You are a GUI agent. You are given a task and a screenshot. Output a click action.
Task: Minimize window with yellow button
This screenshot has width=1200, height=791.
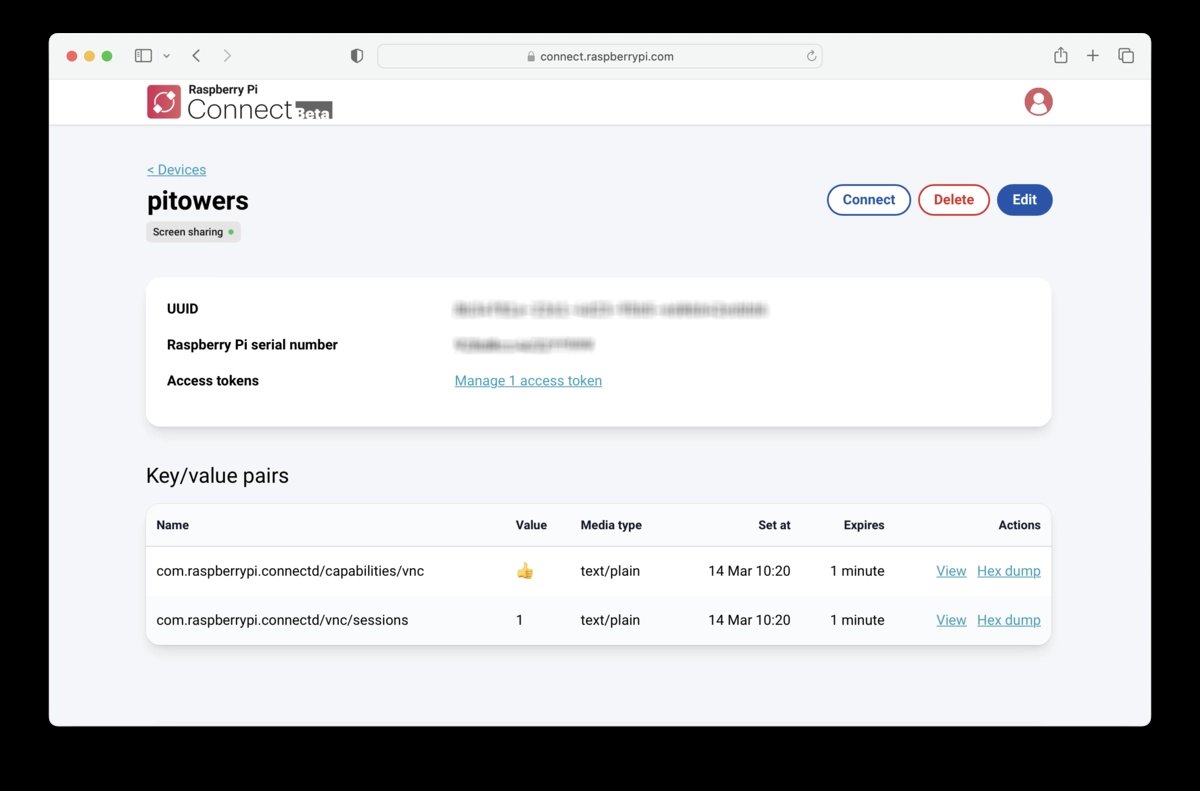(x=90, y=56)
